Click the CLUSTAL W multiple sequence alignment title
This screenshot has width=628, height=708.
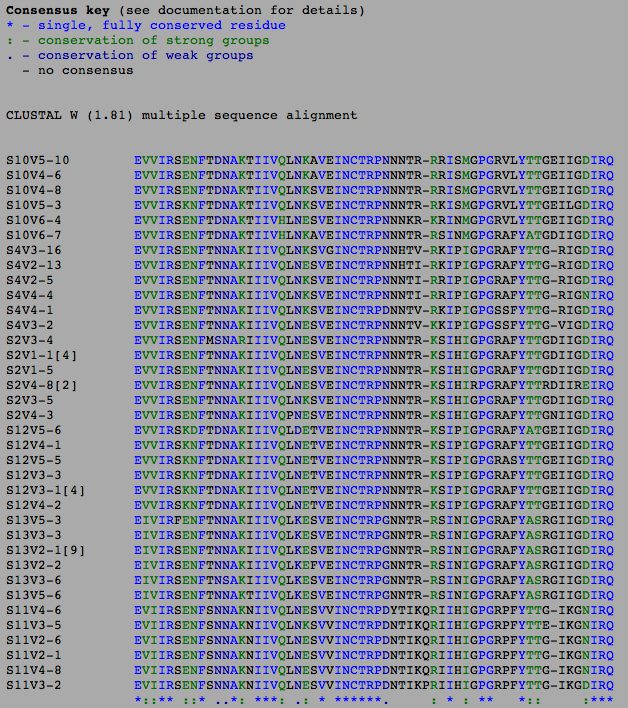[x=181, y=115]
